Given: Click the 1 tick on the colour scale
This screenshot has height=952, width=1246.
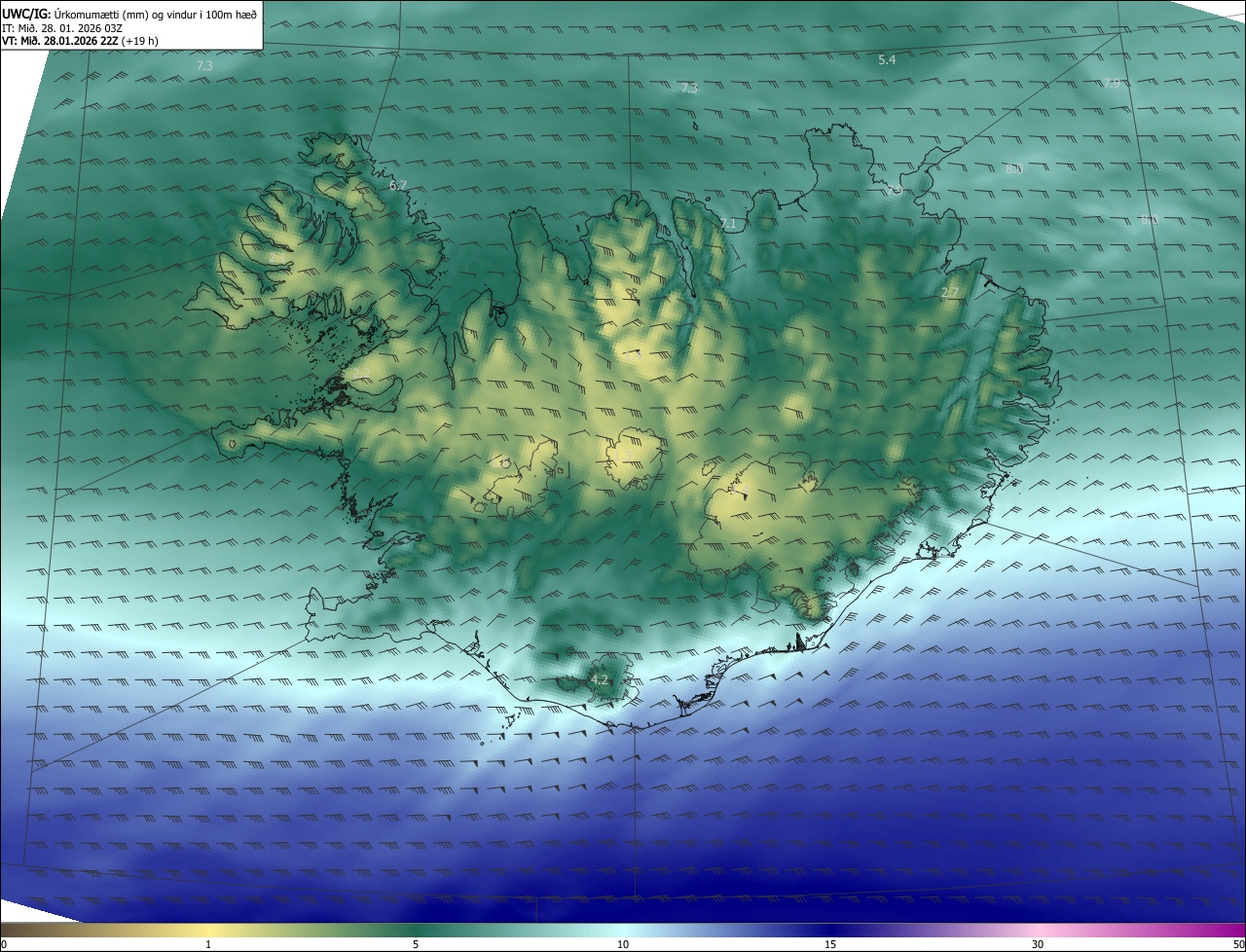Looking at the screenshot, I should pyautogui.click(x=208, y=944).
